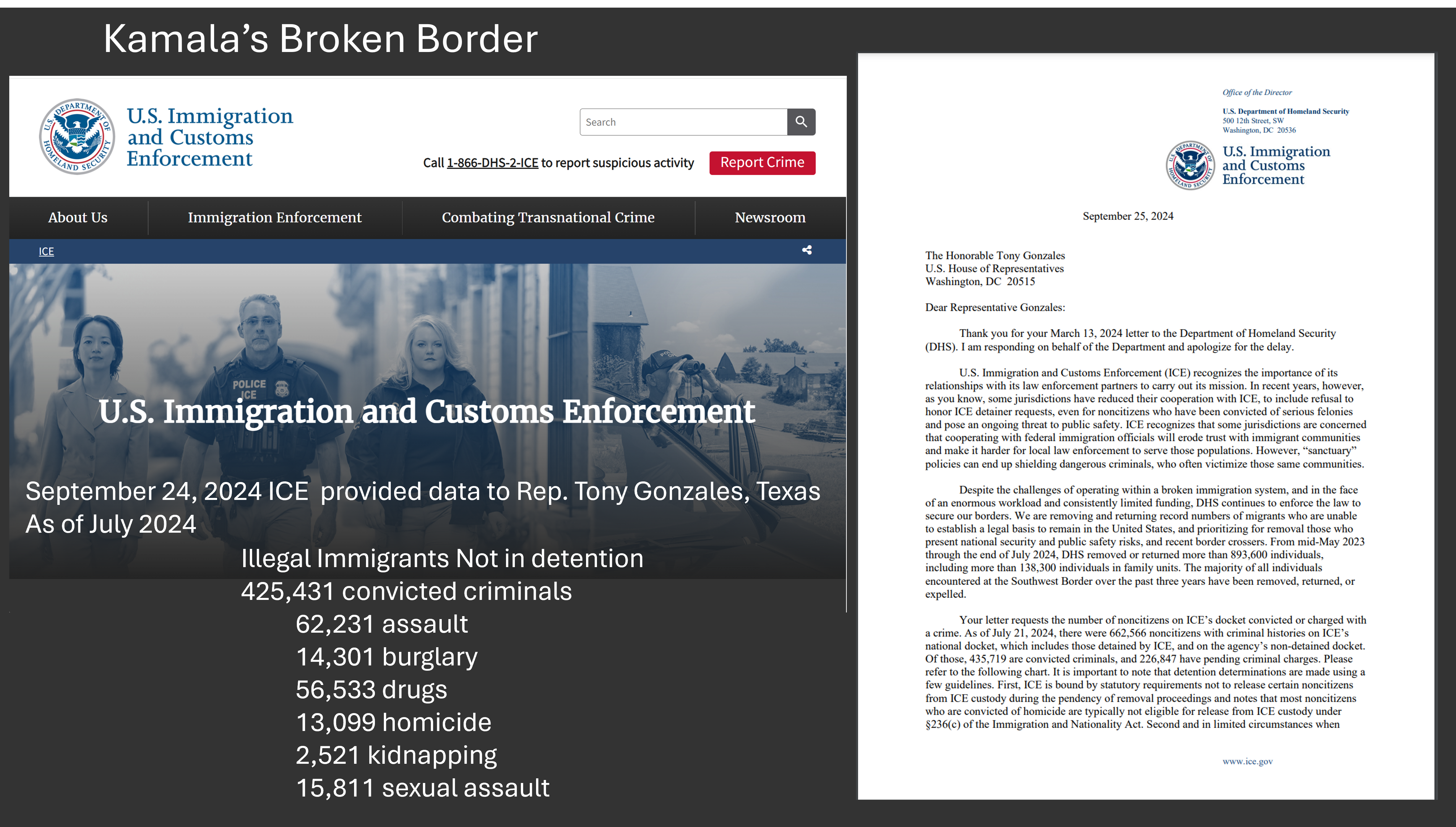Image resolution: width=1456 pixels, height=827 pixels.
Task: Click the ICE agency name in letter header
Action: tap(1276, 165)
